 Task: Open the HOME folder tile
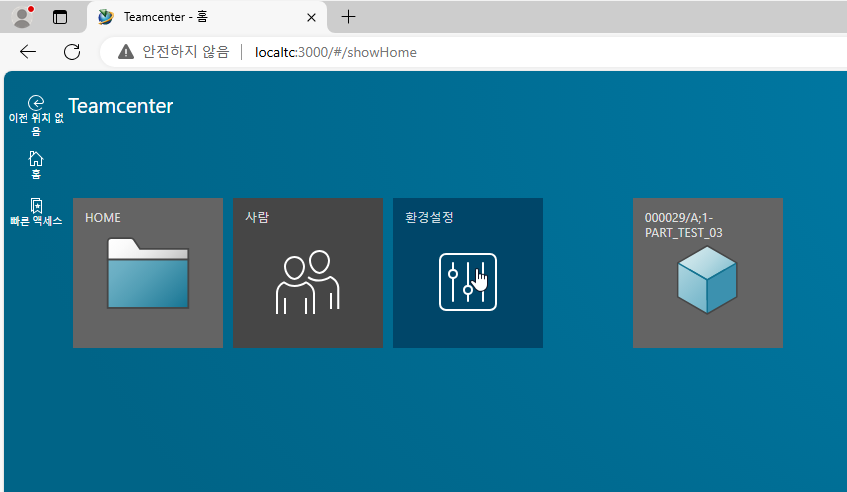tap(148, 273)
